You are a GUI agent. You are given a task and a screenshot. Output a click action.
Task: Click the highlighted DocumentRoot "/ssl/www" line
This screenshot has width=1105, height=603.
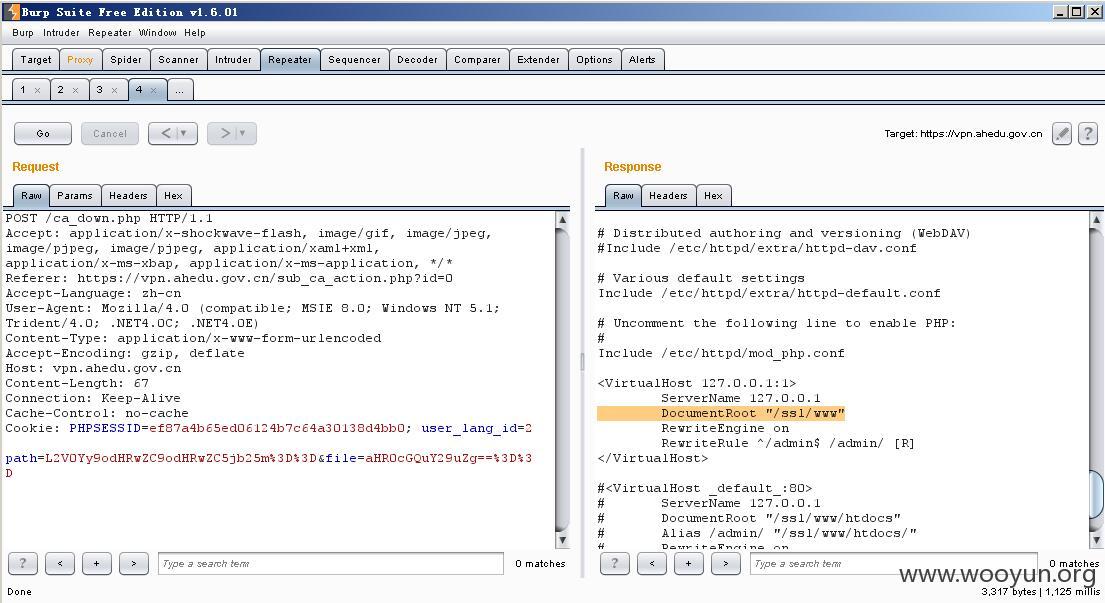tap(720, 413)
